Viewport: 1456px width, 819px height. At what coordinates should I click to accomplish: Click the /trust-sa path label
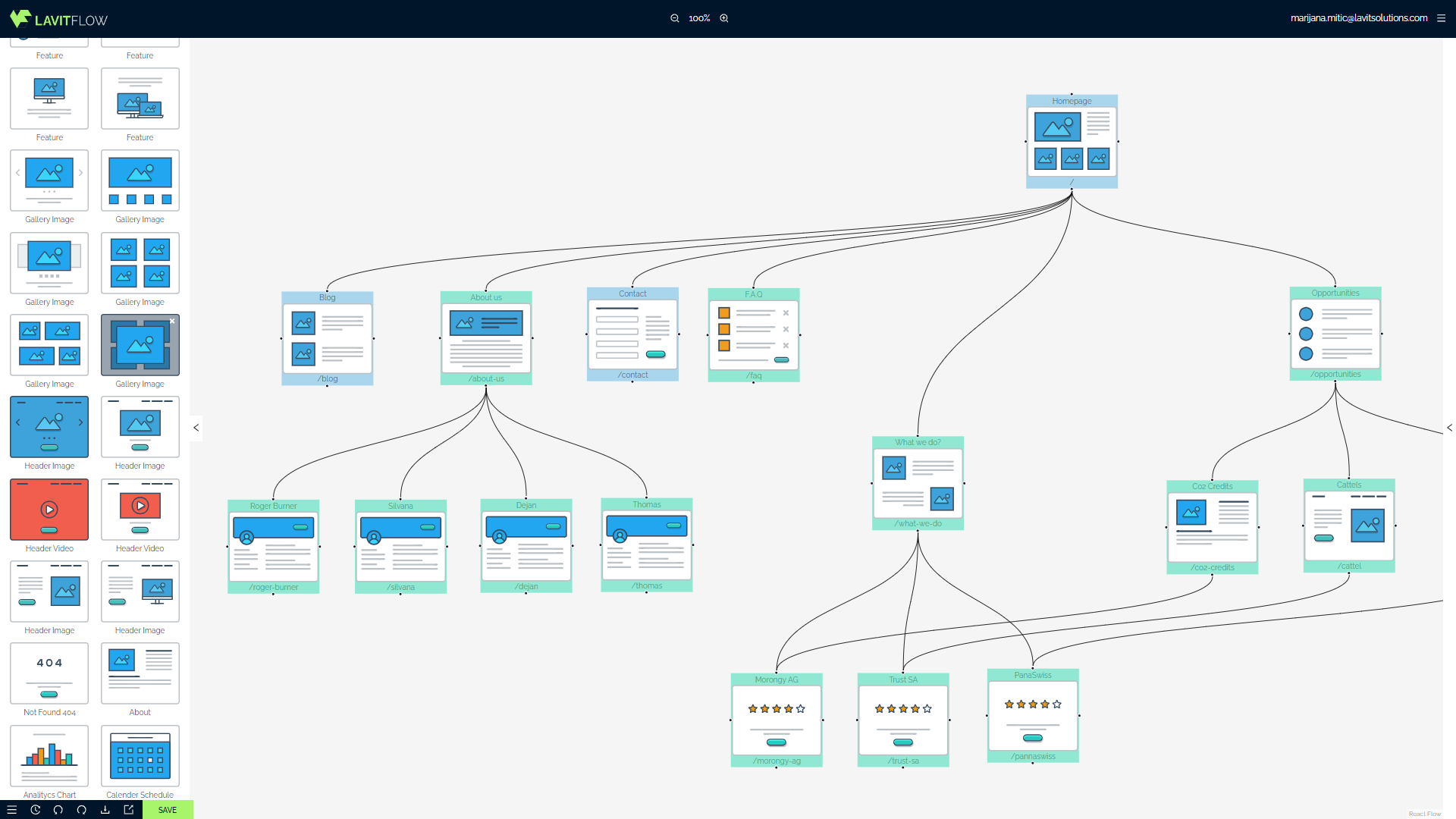903,761
